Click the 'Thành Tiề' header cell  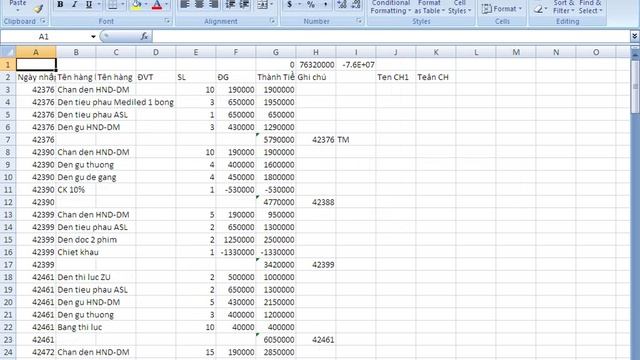(x=276, y=77)
